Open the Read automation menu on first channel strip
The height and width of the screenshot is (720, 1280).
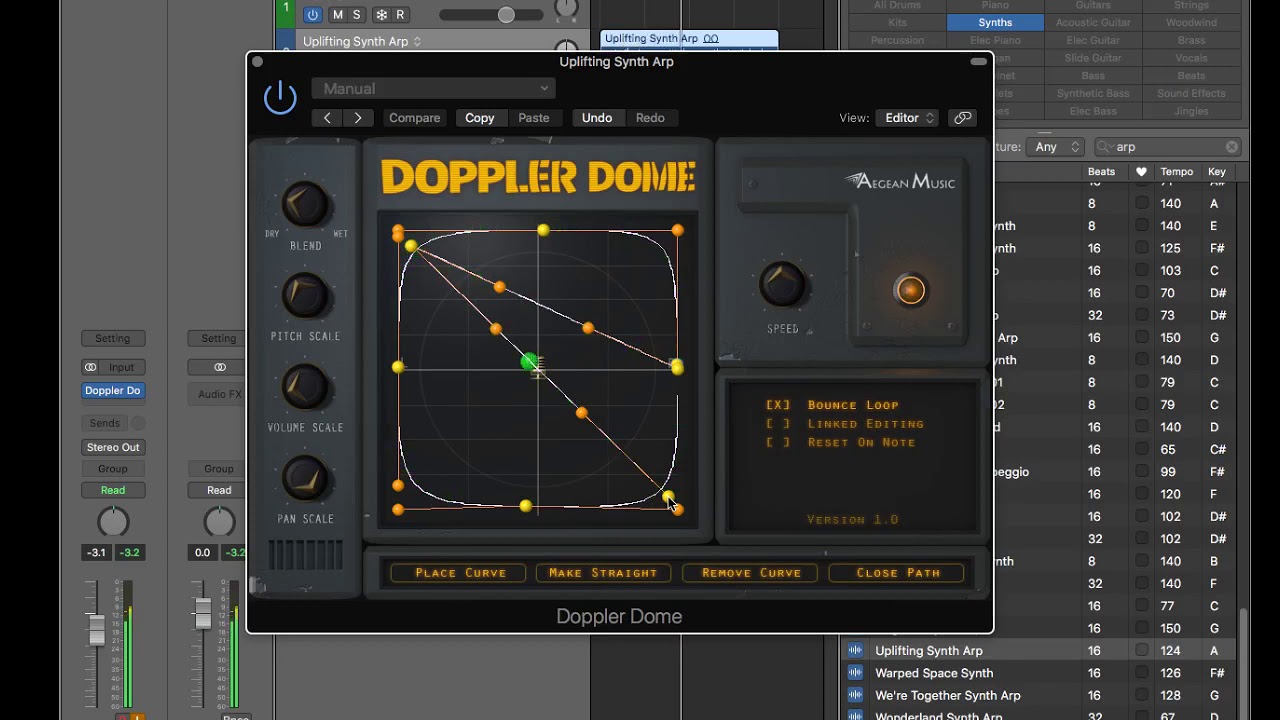(113, 490)
